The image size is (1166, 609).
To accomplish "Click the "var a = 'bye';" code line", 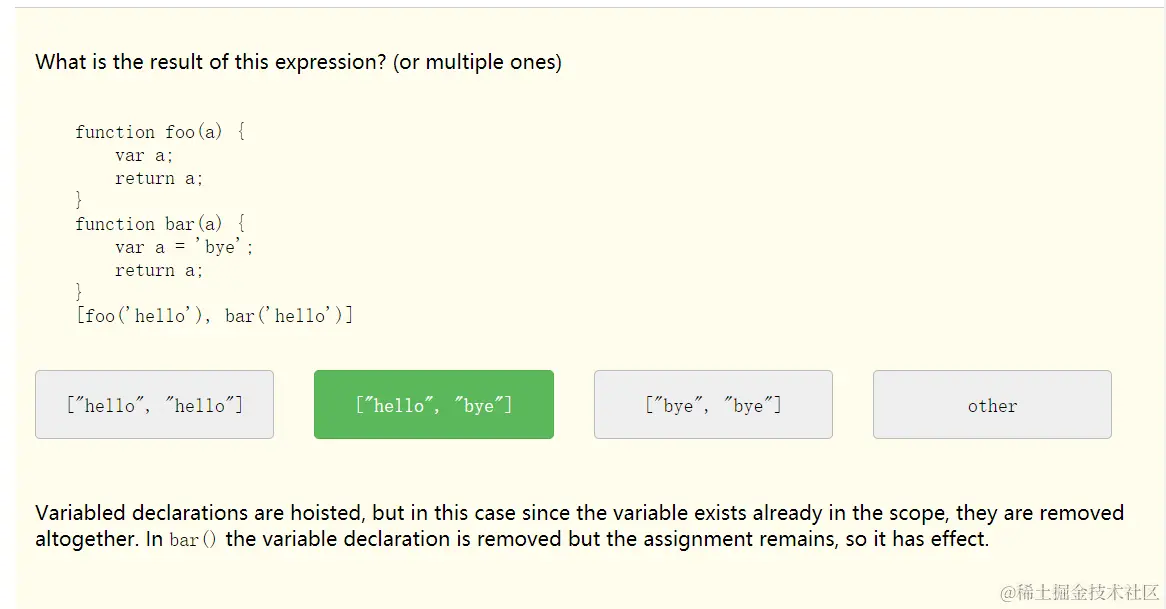I will tap(184, 247).
